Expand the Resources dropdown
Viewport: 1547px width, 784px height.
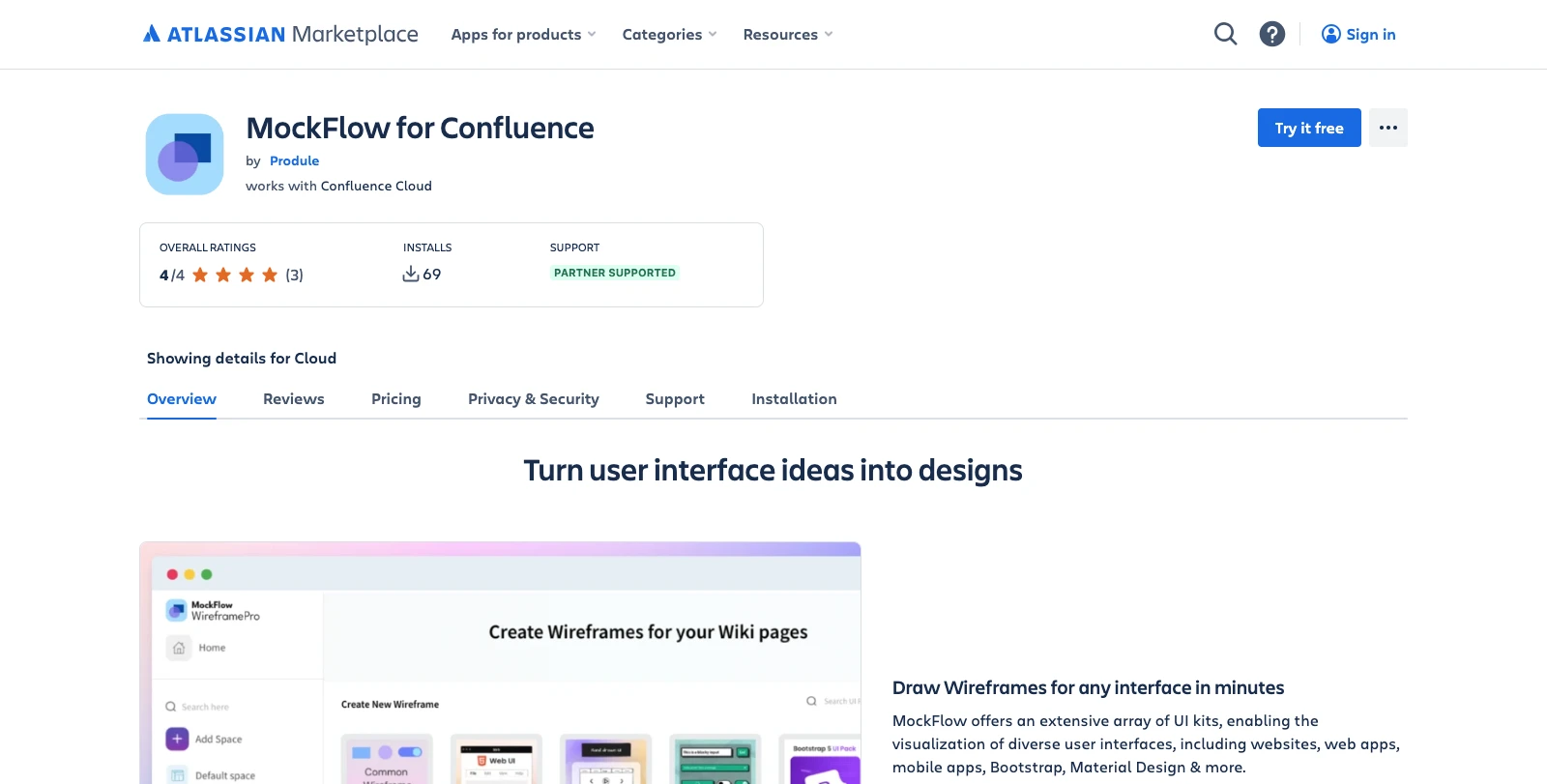click(x=787, y=35)
